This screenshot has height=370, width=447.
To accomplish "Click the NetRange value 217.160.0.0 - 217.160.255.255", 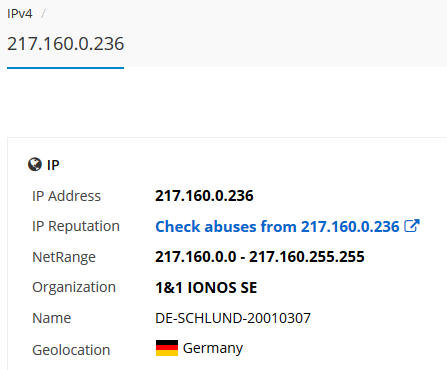I will click(260, 257).
